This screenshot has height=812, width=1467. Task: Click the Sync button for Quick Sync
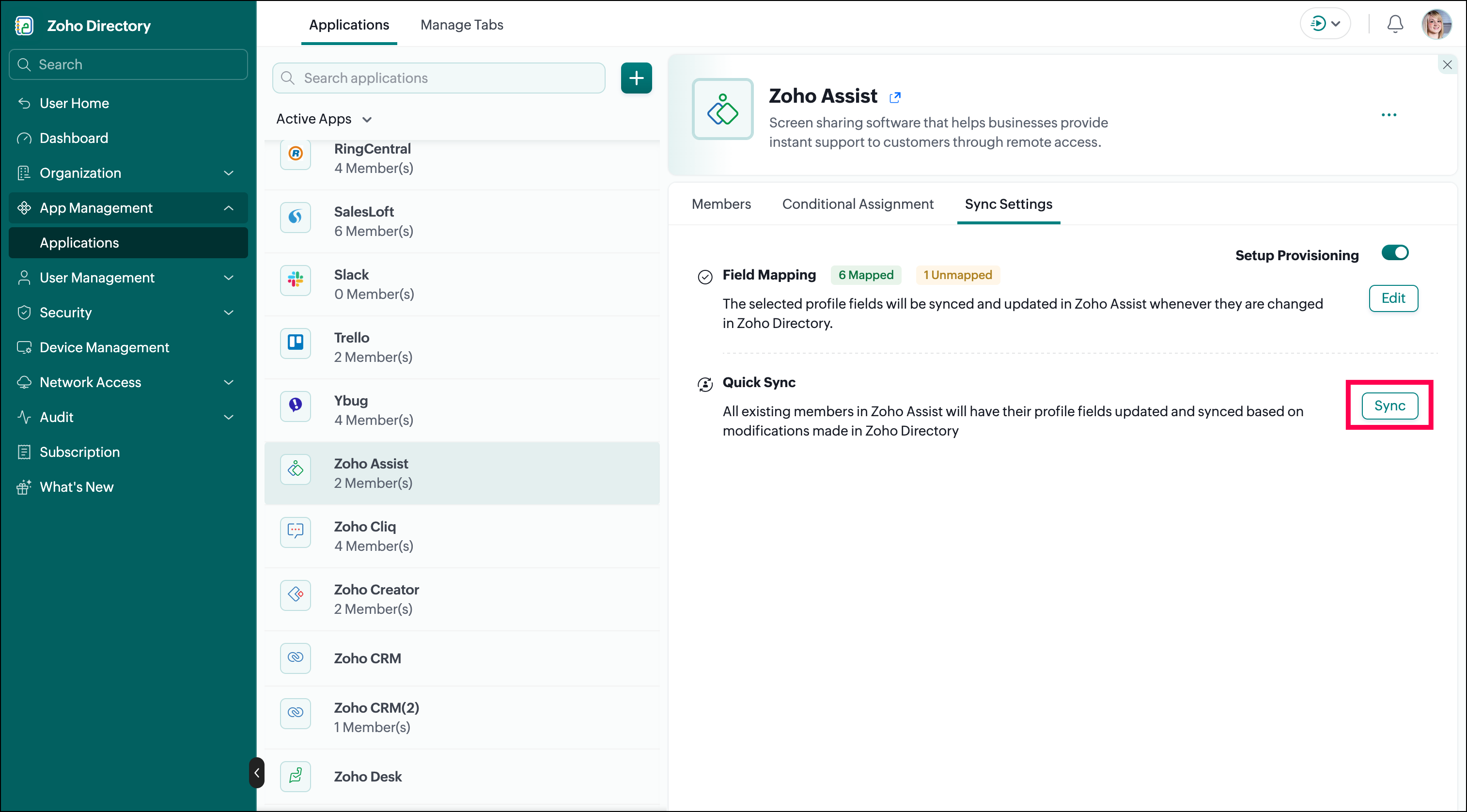[1389, 406]
